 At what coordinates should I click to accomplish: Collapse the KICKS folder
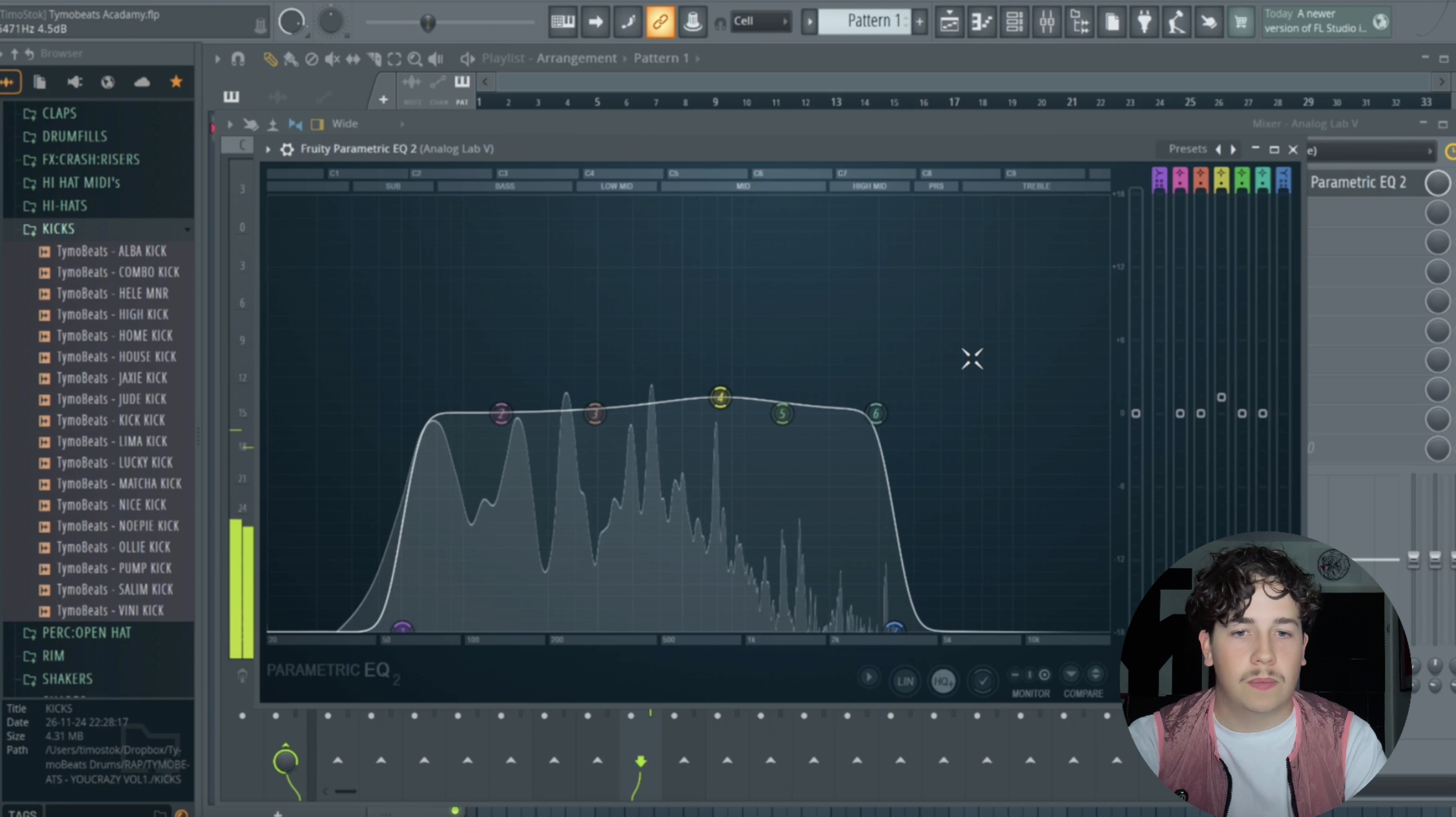pyautogui.click(x=58, y=229)
